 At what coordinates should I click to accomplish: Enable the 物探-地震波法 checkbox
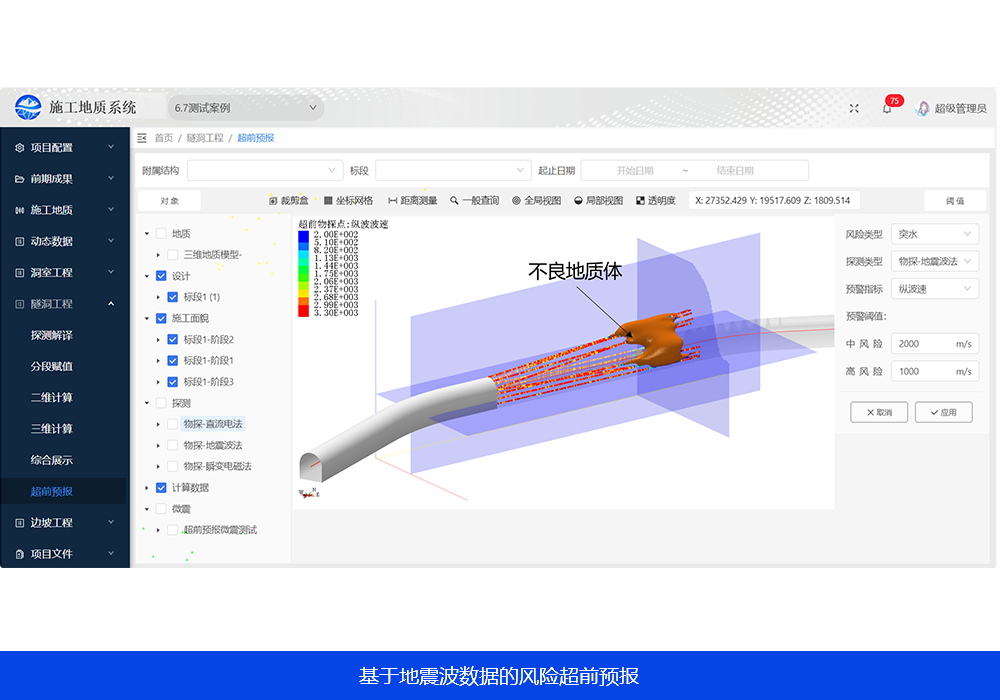coord(173,445)
